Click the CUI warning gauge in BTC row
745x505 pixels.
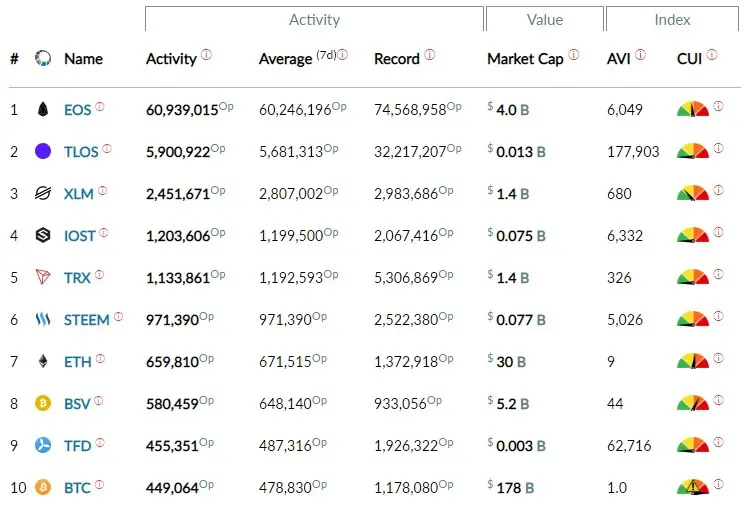pyautogui.click(x=693, y=486)
